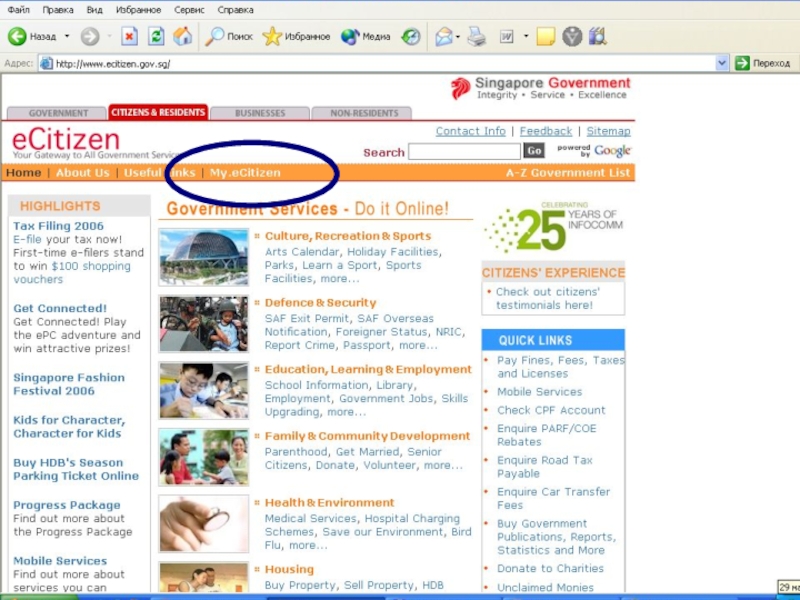Click the round grey toolbar icon
Screen dimensions: 800x600
click(x=572, y=37)
